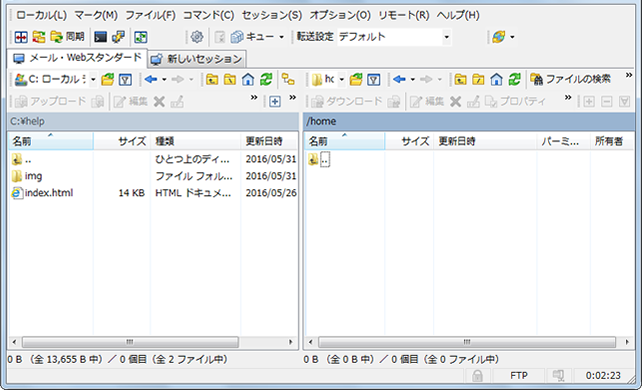
Task: Click the ダウンロード download button
Action: tap(346, 101)
